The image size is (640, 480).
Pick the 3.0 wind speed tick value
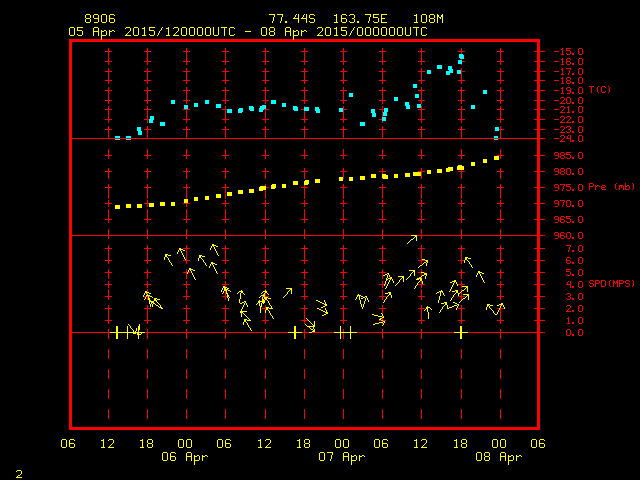pos(575,297)
